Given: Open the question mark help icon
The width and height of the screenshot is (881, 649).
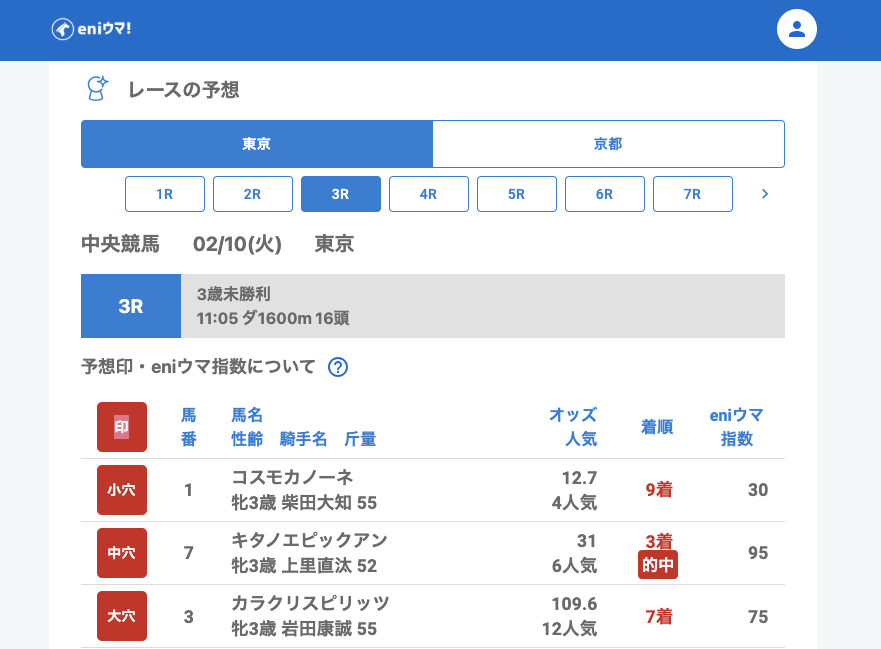Looking at the screenshot, I should pos(338,367).
